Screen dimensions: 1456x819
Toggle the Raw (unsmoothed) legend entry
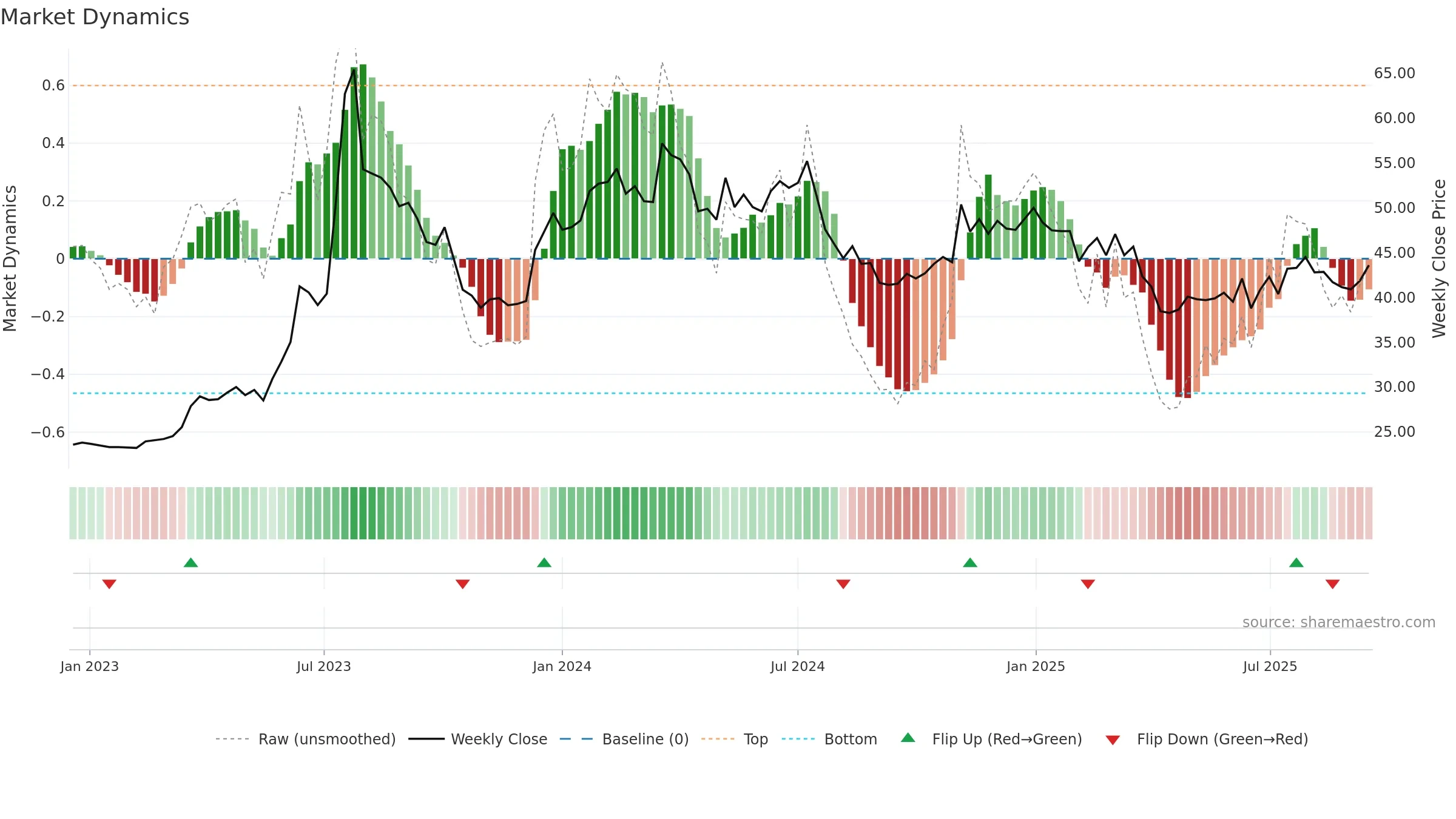(306, 739)
